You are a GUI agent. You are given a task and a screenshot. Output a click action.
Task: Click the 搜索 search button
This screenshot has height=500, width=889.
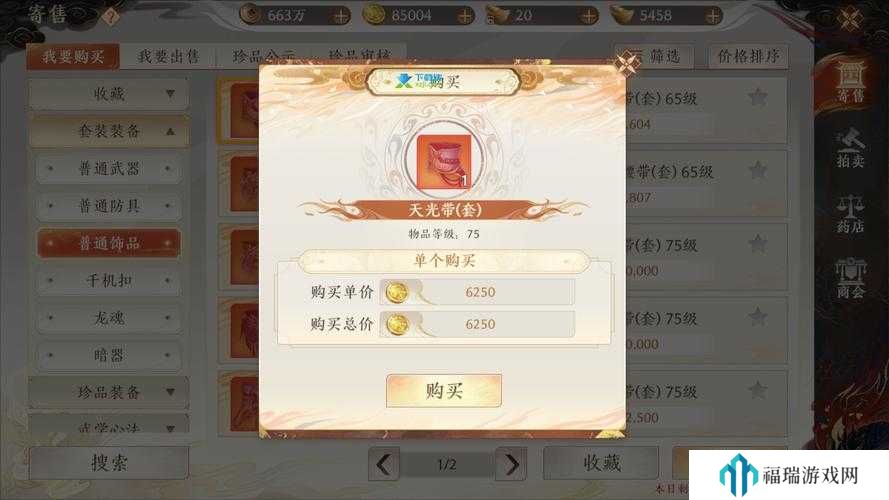click(109, 463)
